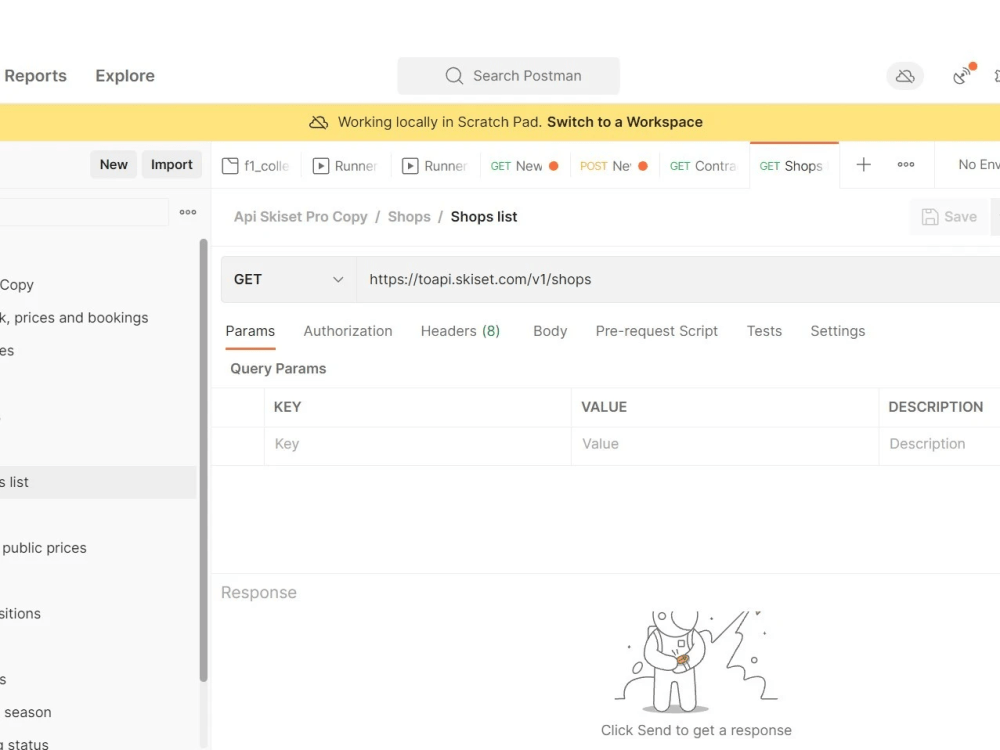Switch to the Headers (8) tab
This screenshot has width=1000, height=750.
coord(459,331)
